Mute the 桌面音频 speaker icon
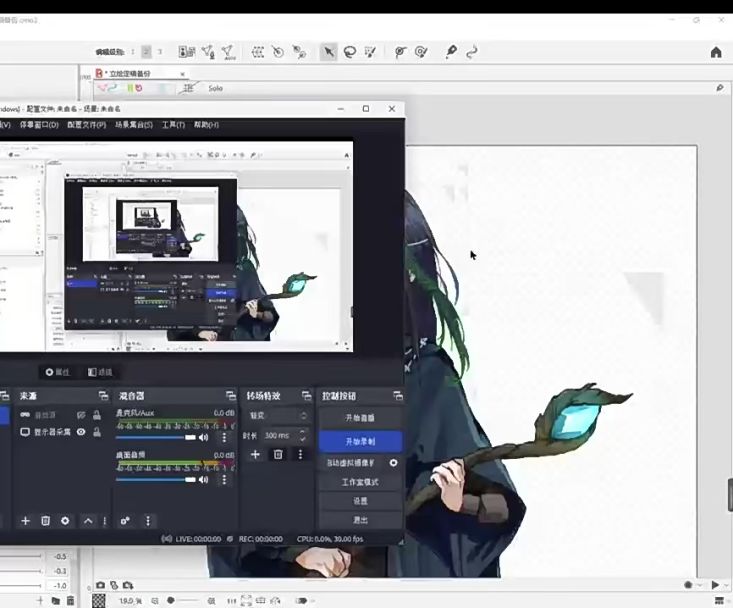 click(204, 479)
